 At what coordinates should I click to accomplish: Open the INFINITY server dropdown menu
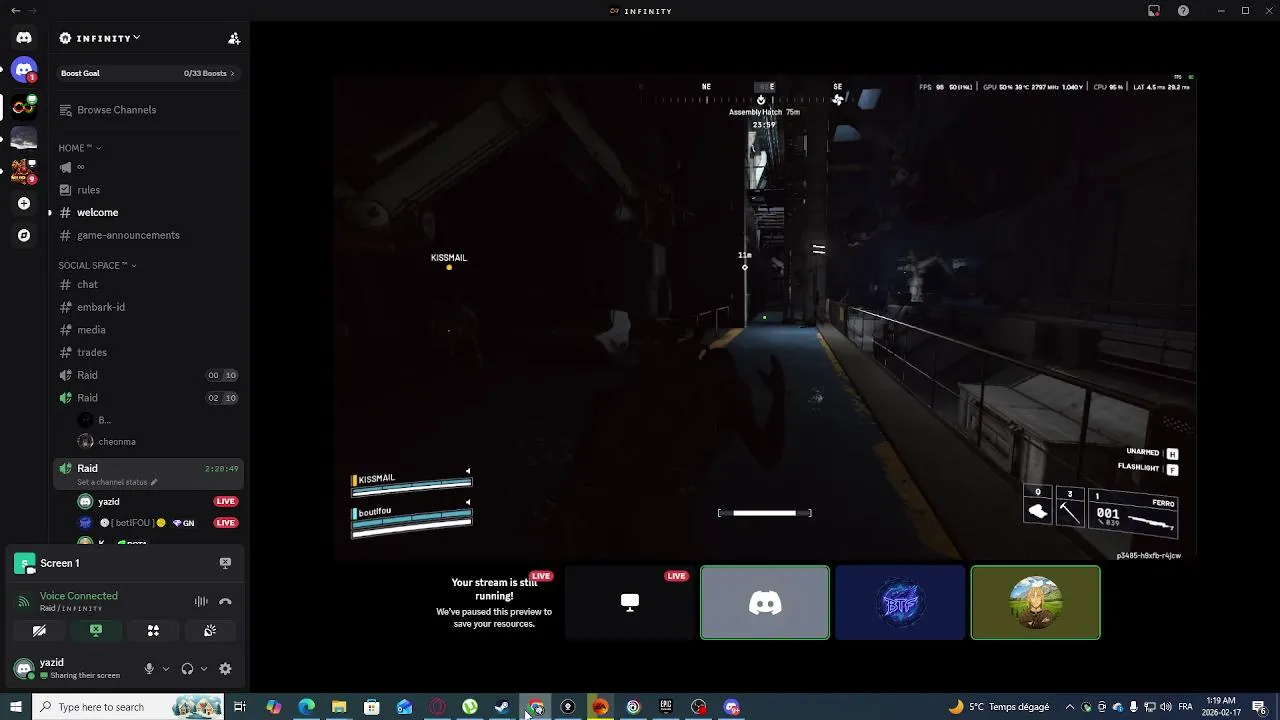(100, 38)
